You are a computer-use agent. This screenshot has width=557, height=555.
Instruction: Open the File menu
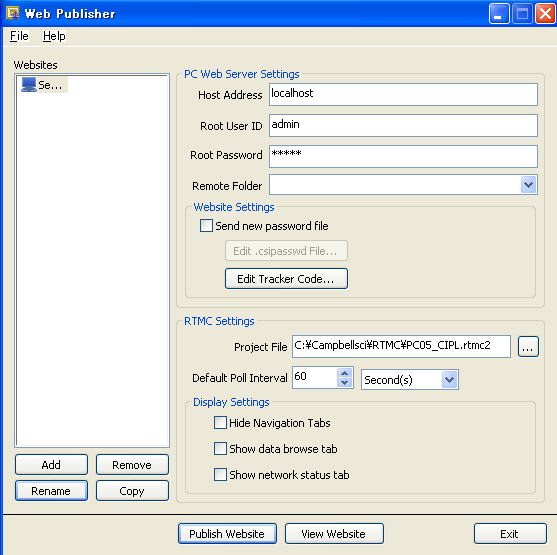pos(19,36)
